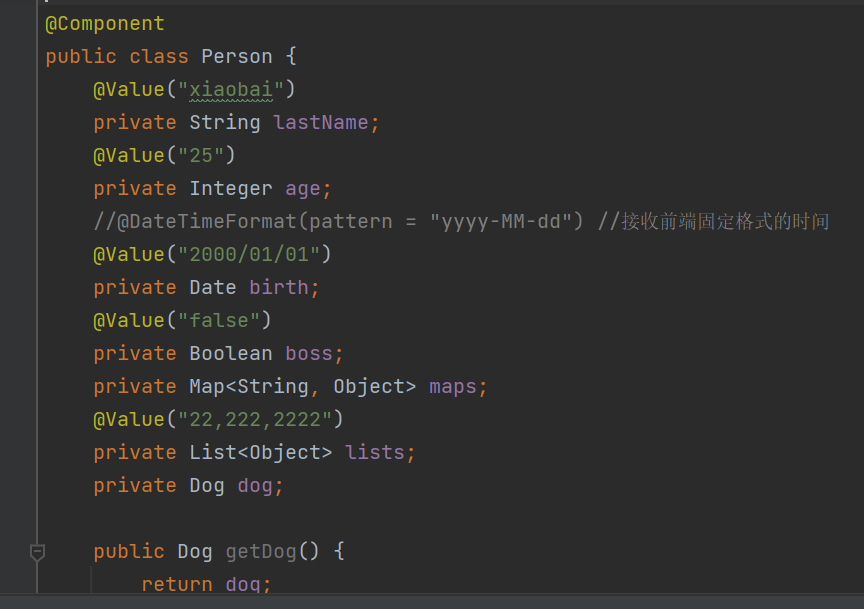Image resolution: width=864 pixels, height=609 pixels.
Task: Click the birth field name
Action: click(x=279, y=288)
